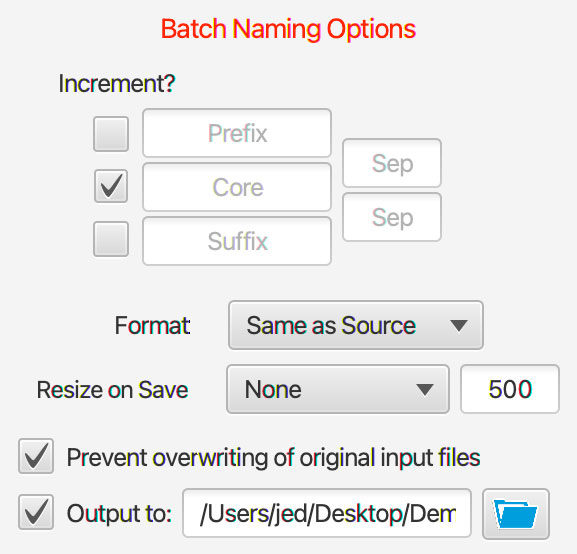This screenshot has width=577, height=554.
Task: Focus the Prefix text field
Action: coord(237,133)
